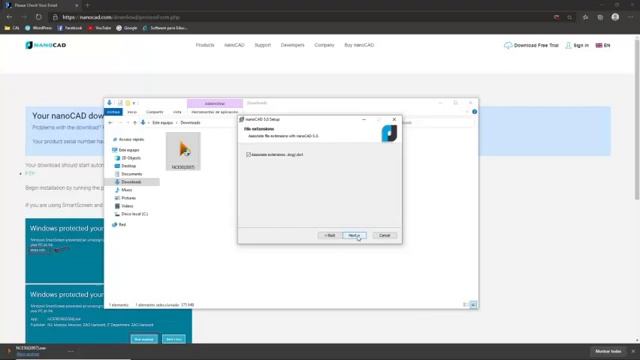Click the Abrir archivo link in download bar
Viewport: 640px width, 360px height.
28,354
